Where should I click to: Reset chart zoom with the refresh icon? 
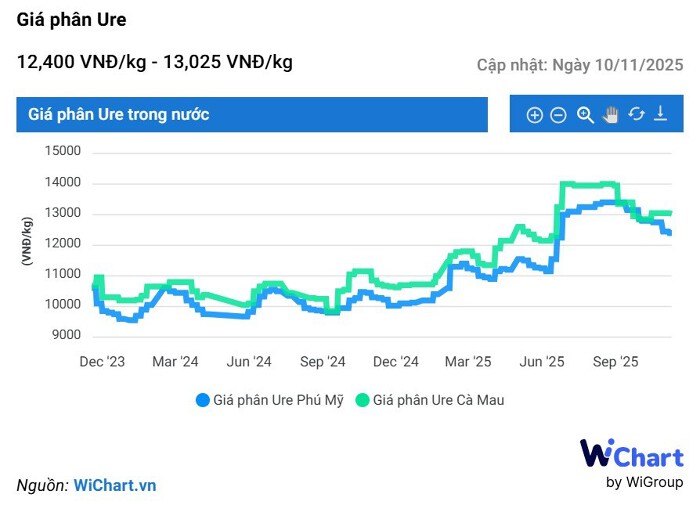tap(636, 115)
